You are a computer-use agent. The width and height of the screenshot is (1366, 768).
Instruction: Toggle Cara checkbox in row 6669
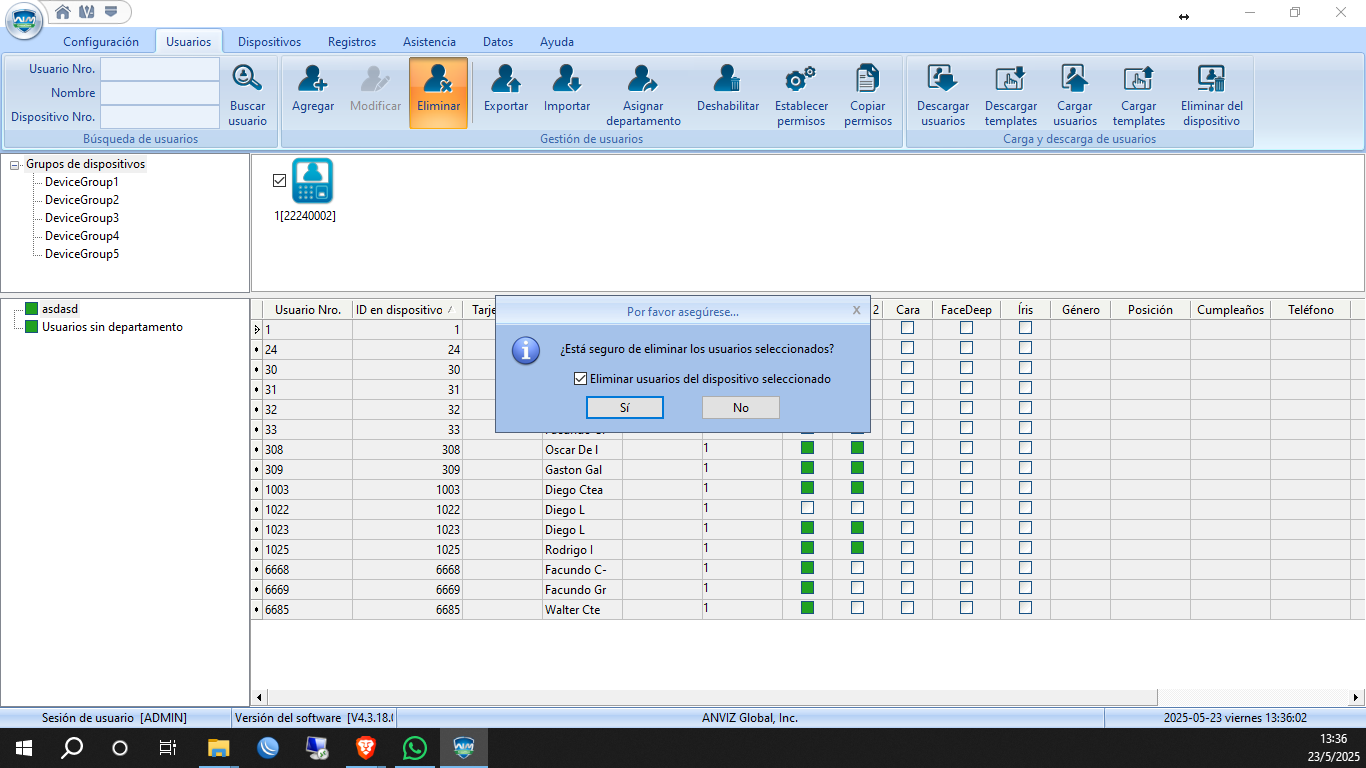coord(907,588)
